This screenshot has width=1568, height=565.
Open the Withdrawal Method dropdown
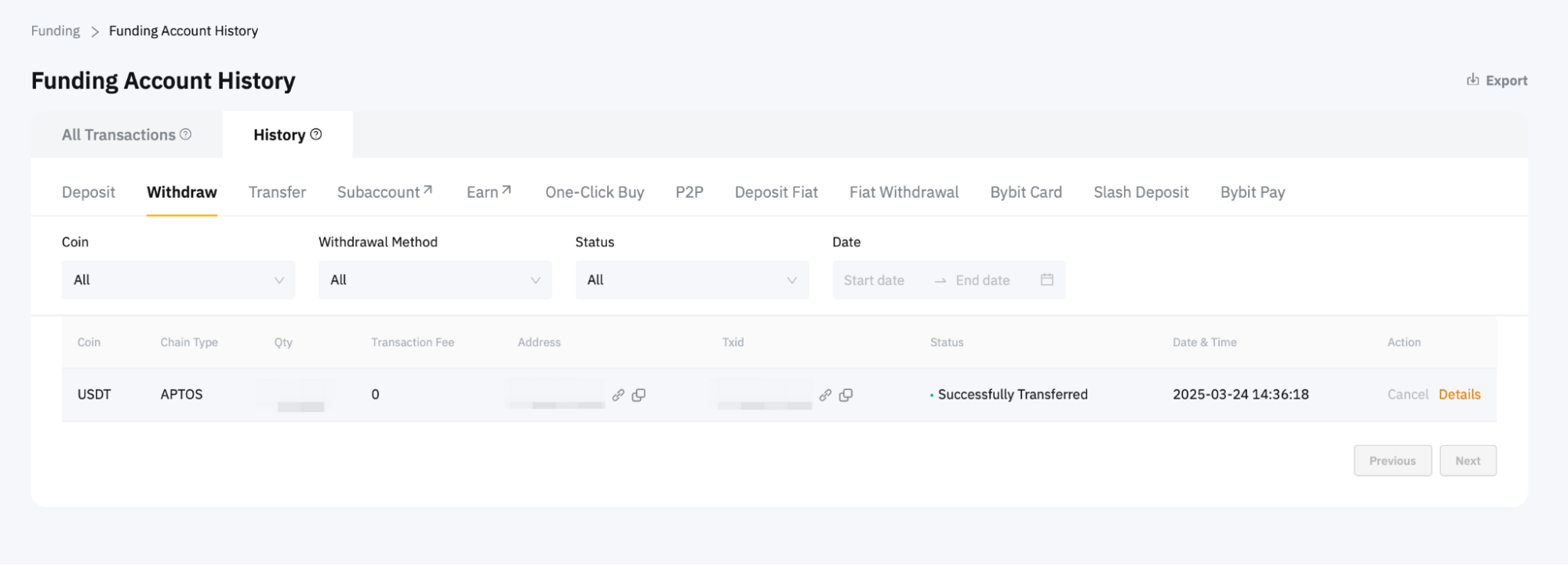click(435, 280)
